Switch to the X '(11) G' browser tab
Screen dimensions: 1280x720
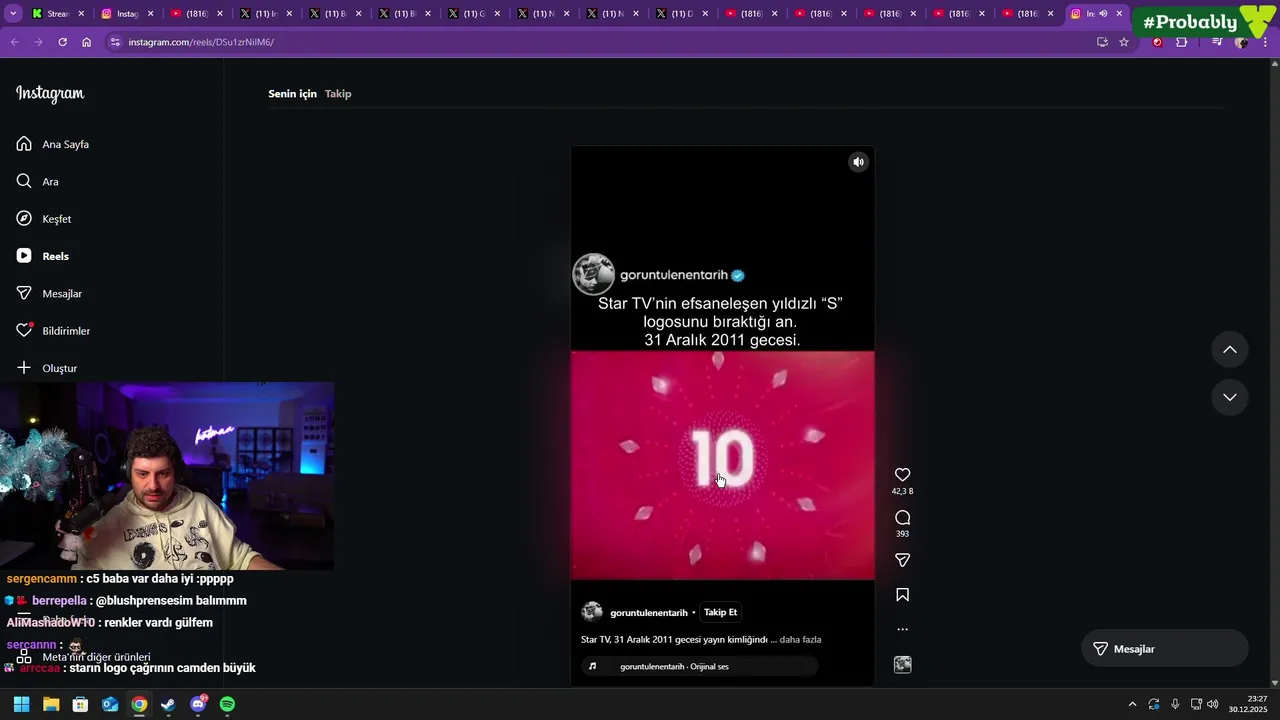[x=474, y=14]
